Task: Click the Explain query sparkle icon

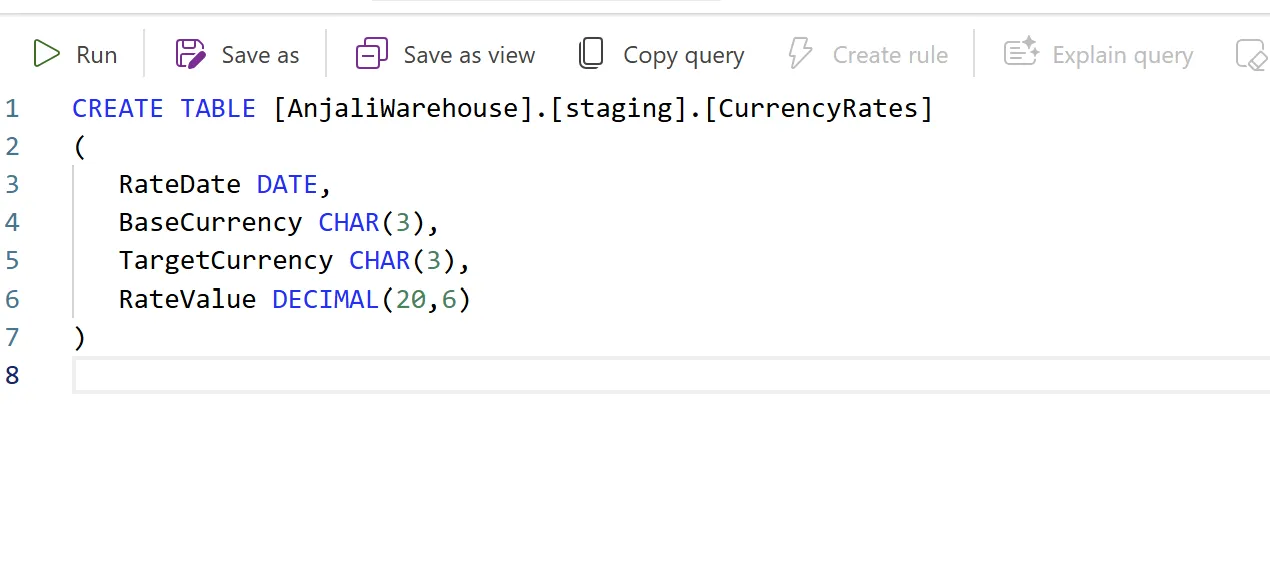Action: [x=1021, y=54]
